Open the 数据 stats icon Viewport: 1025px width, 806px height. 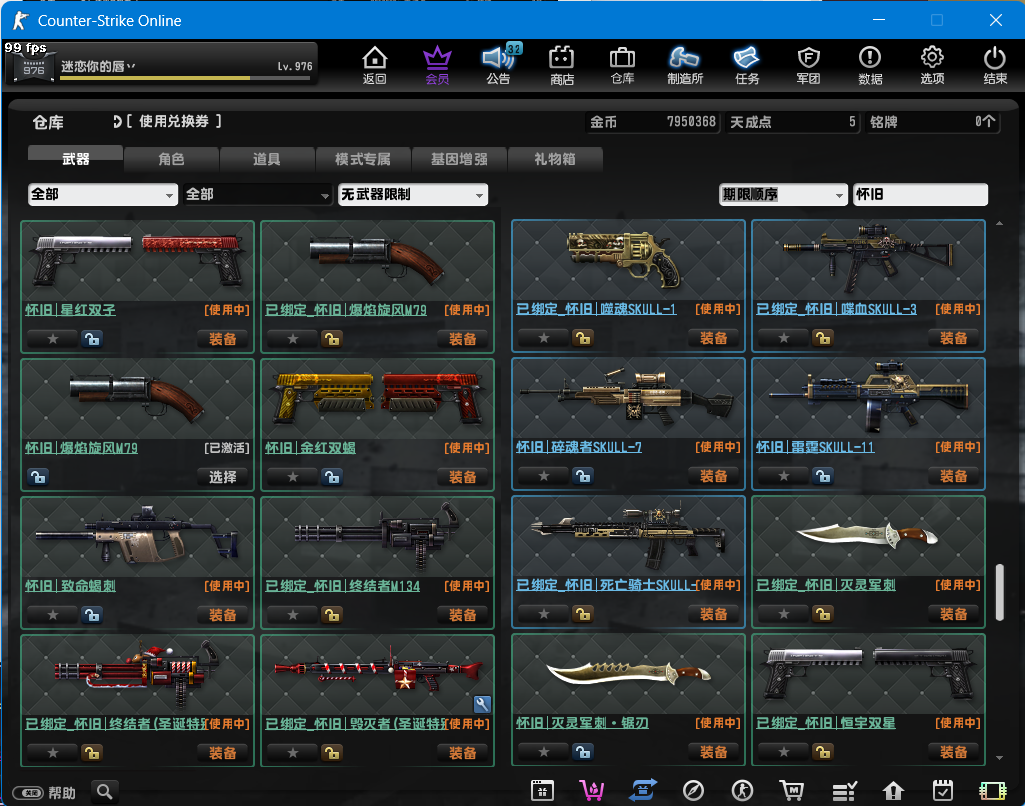[x=870, y=65]
